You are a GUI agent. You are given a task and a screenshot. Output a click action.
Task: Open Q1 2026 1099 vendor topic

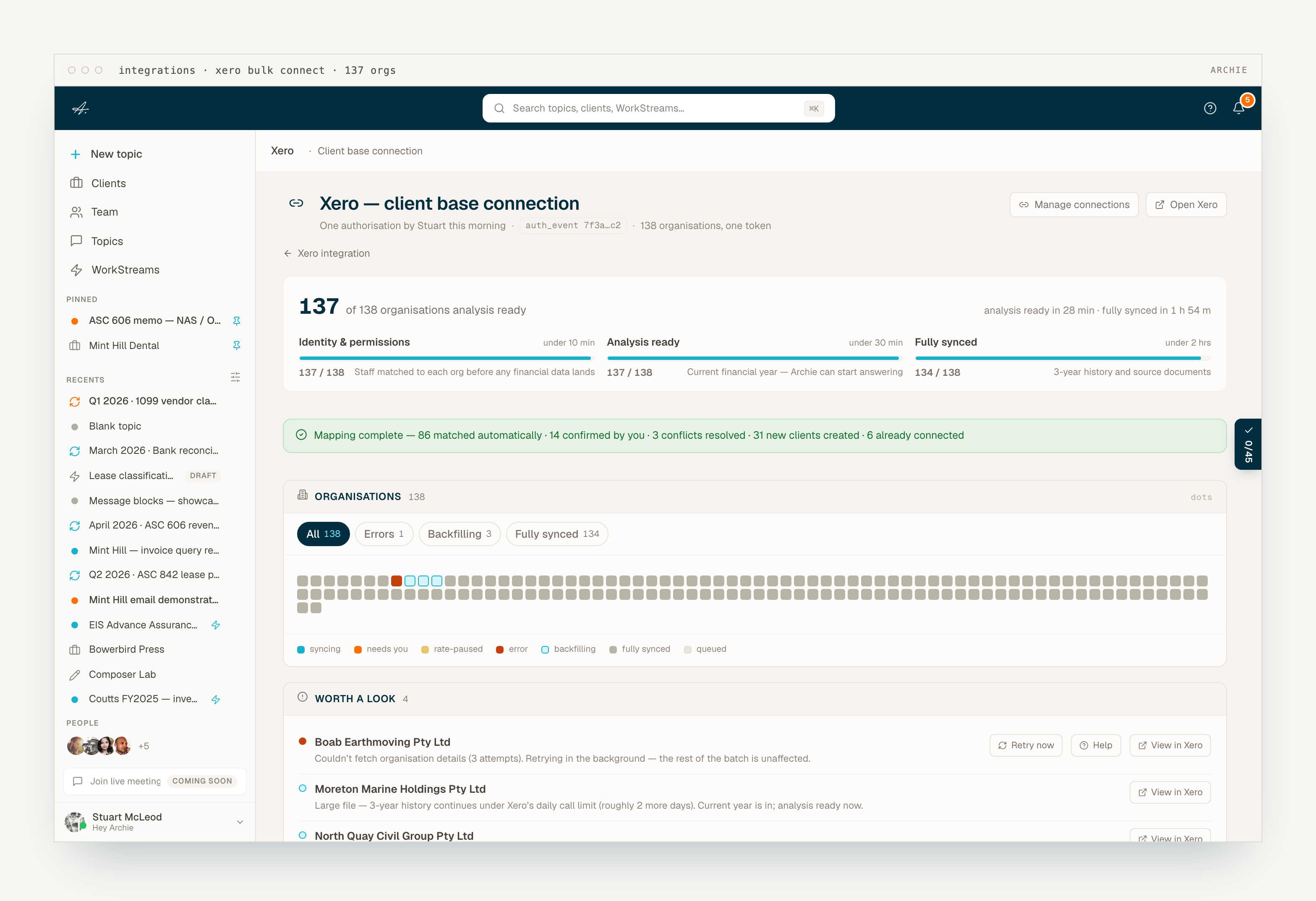[154, 401]
